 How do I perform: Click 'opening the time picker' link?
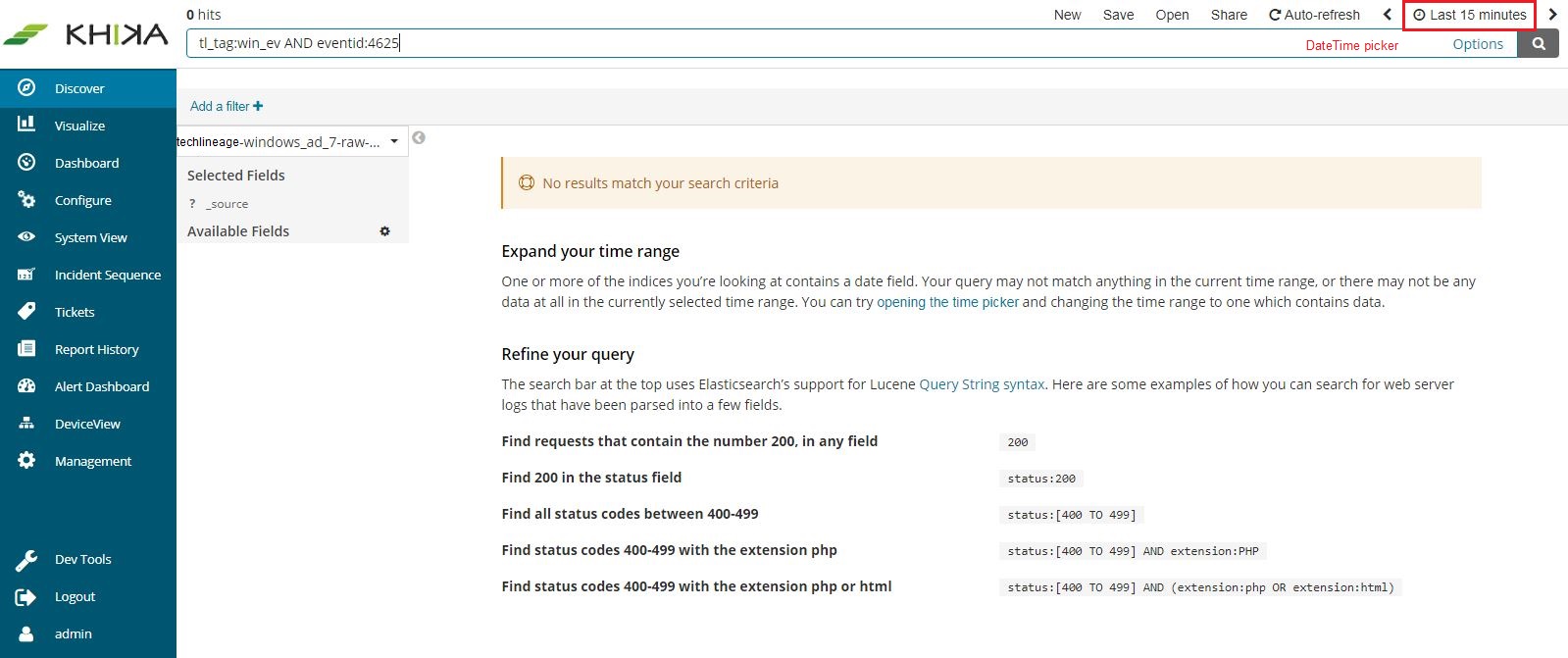click(x=947, y=302)
